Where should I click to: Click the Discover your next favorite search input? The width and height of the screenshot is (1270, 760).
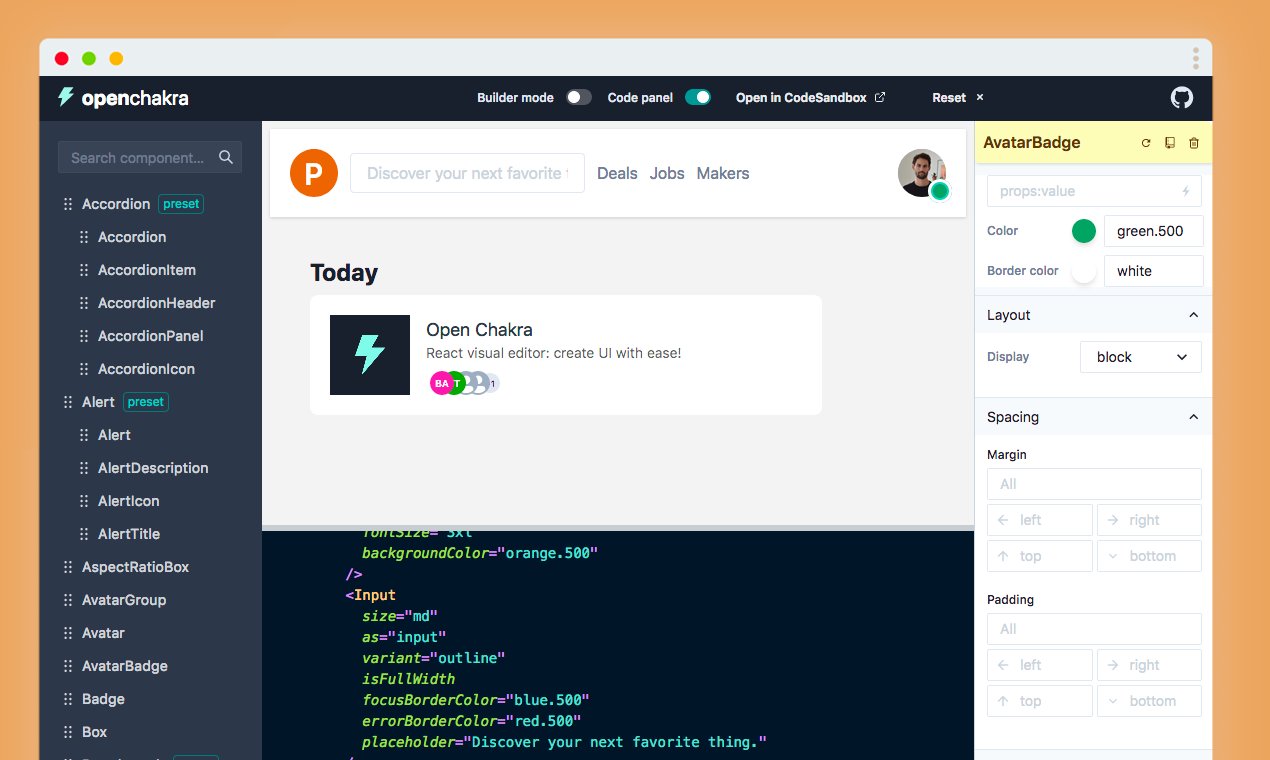coord(467,173)
